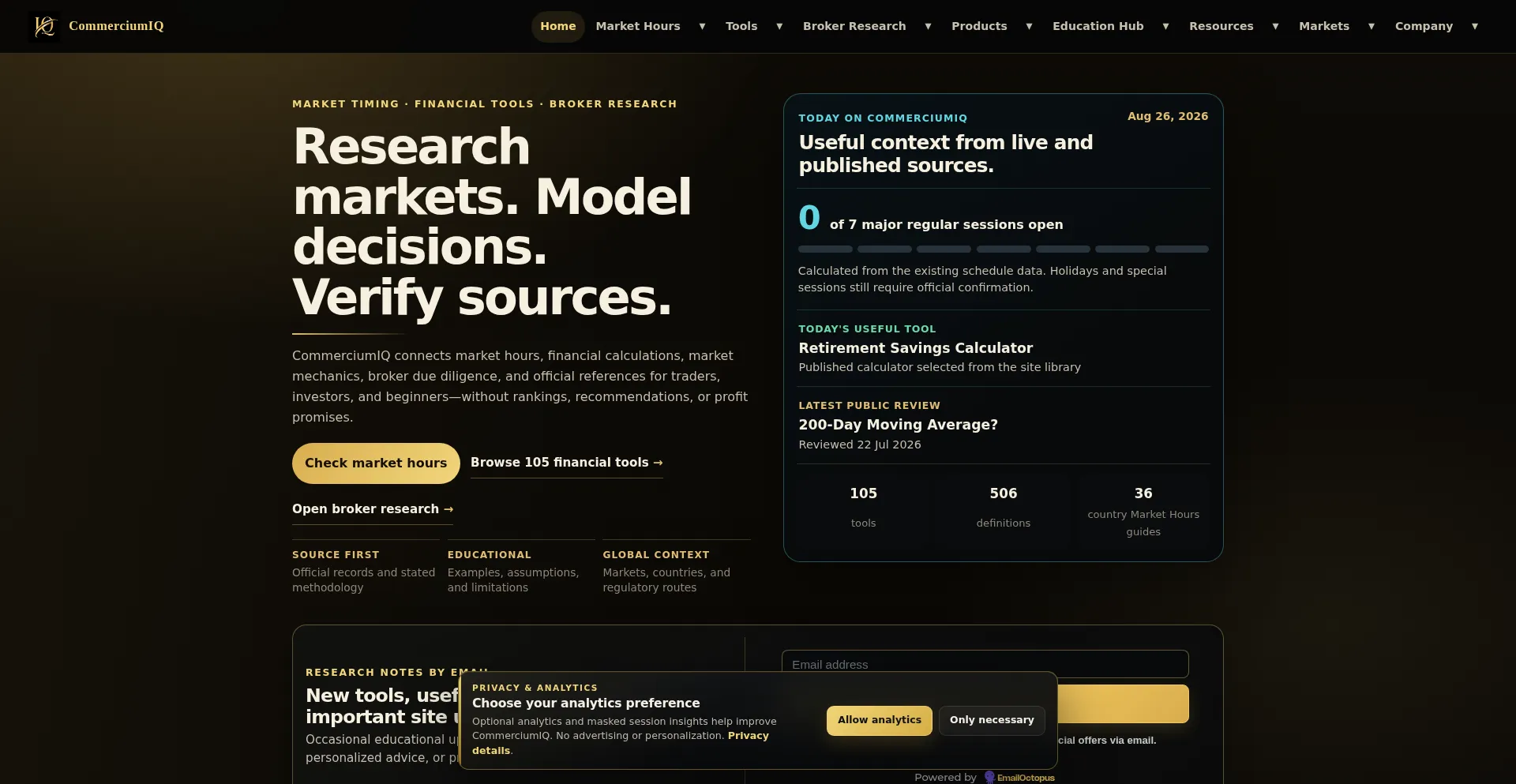Viewport: 1516px width, 784px height.
Task: Select the Home nav item
Action: point(558,26)
